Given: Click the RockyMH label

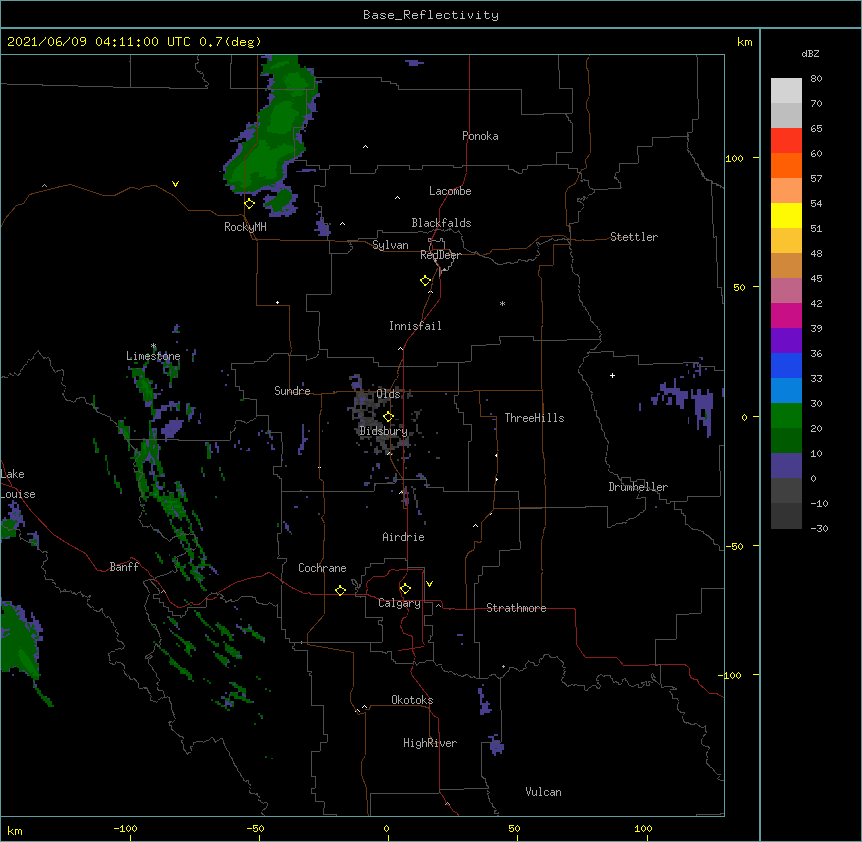Looking at the screenshot, I should pyautogui.click(x=245, y=227).
